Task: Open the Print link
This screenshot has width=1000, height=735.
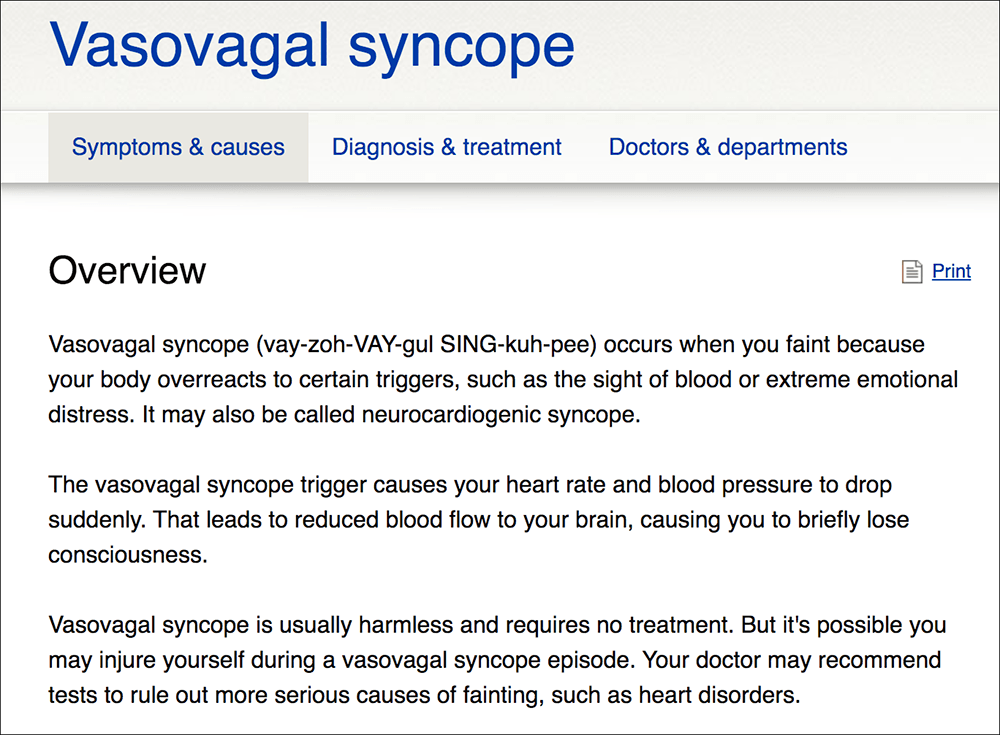Action: click(951, 271)
